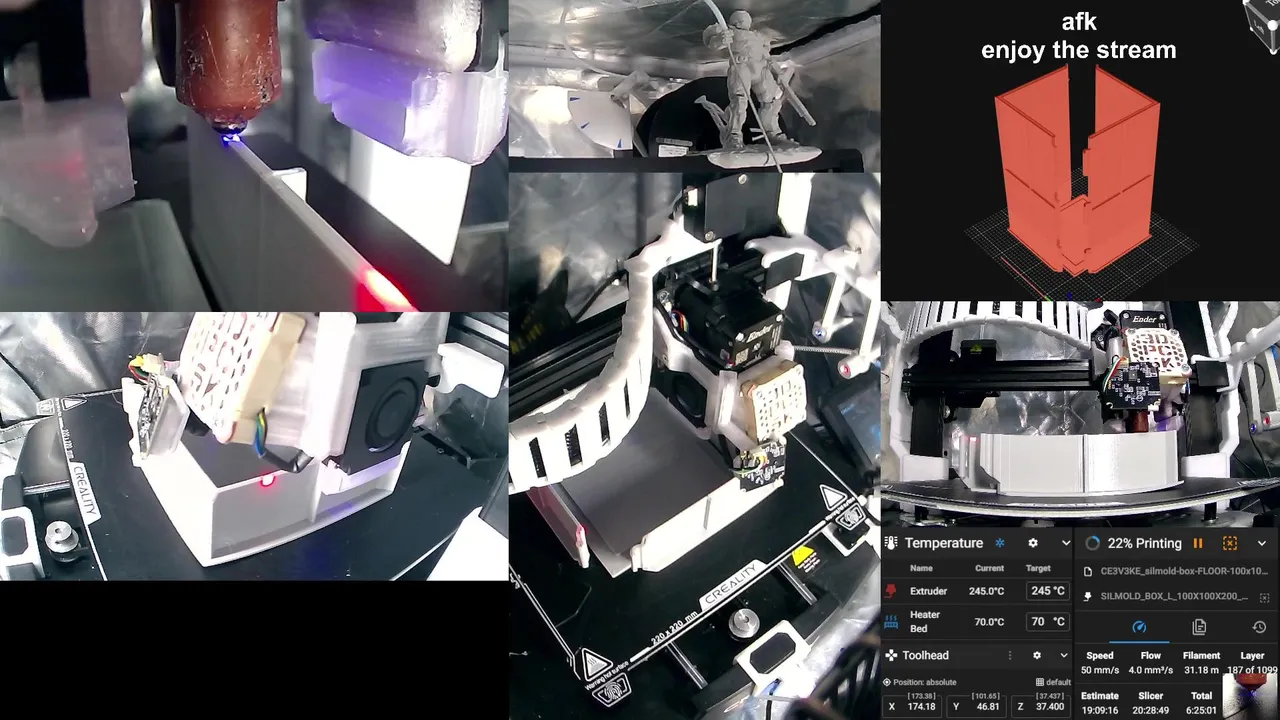Click the print progress circle indicator
The width and height of the screenshot is (1280, 720).
click(x=1092, y=543)
